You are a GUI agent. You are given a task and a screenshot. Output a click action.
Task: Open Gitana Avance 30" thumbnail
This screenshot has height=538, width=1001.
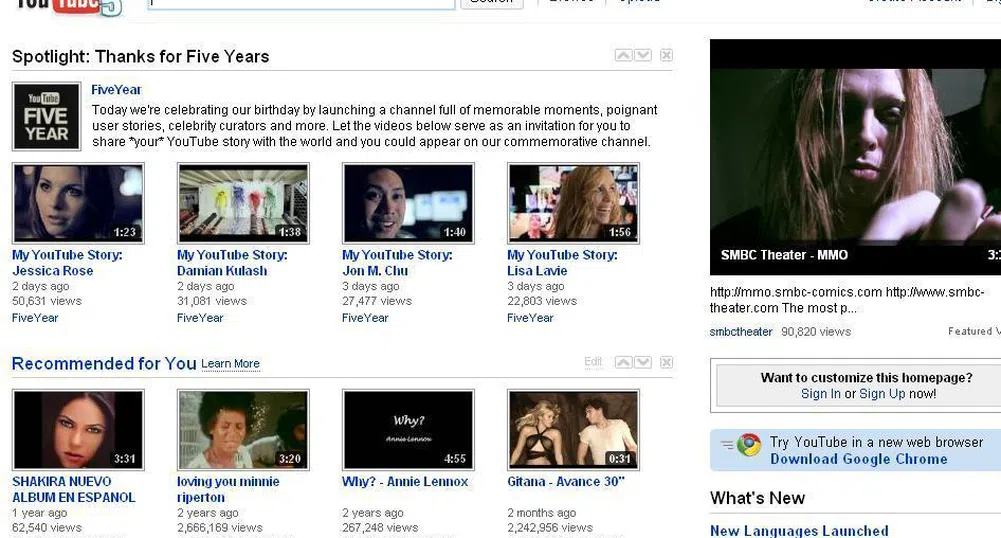[573, 430]
